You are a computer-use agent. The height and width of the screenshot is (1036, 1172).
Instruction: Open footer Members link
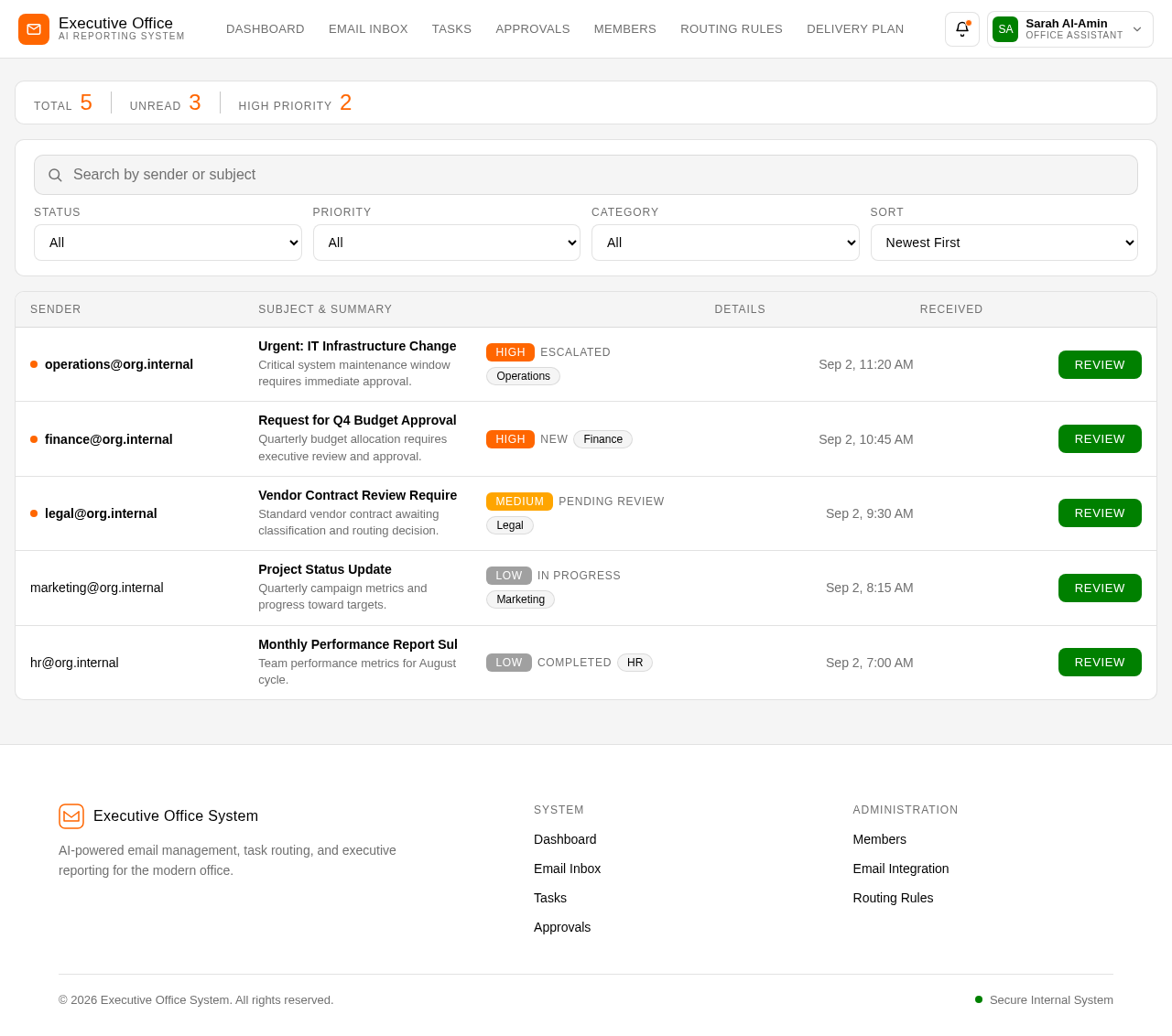[x=879, y=839]
